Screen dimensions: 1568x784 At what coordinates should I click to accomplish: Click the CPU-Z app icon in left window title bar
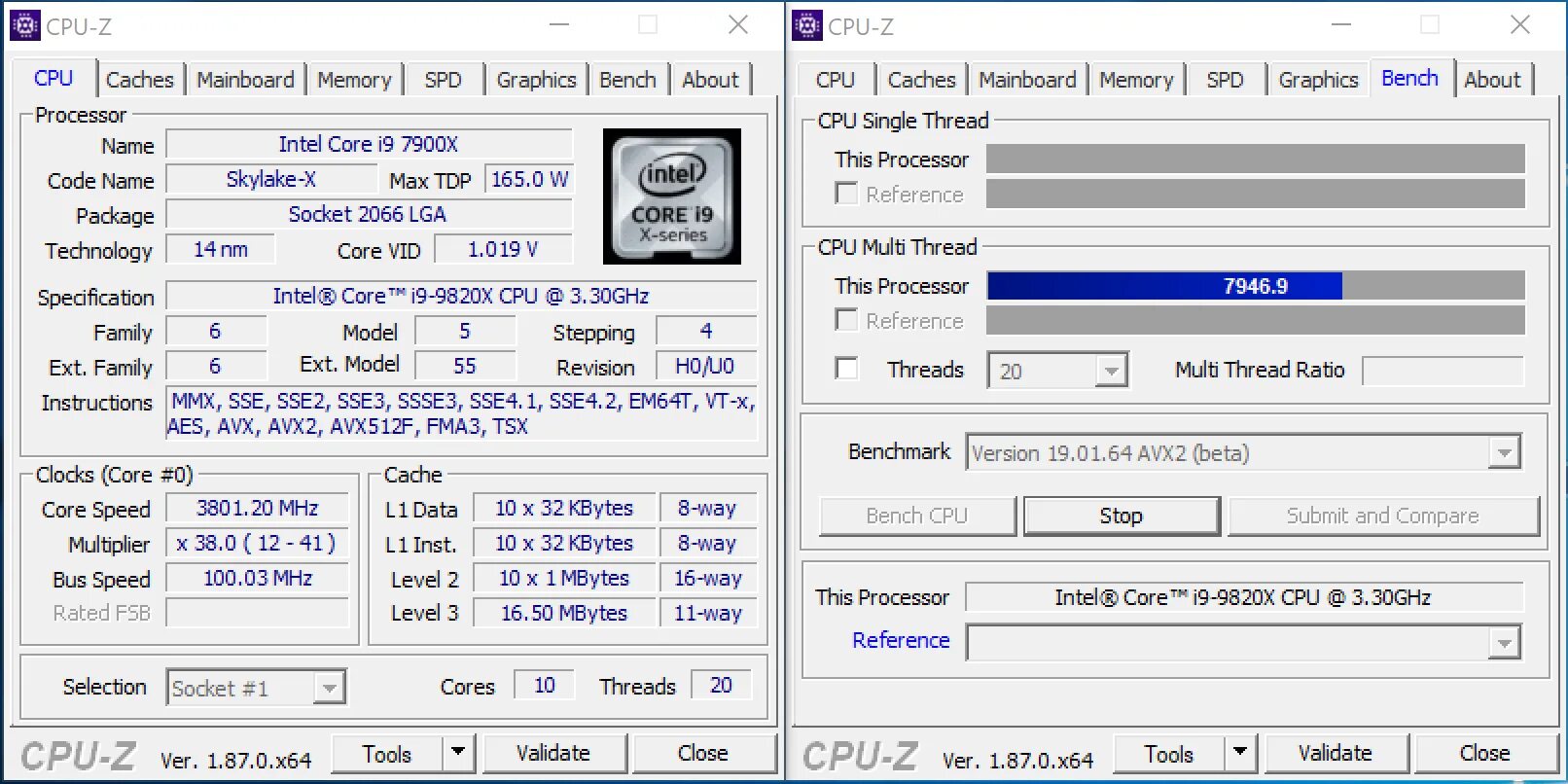click(x=24, y=25)
